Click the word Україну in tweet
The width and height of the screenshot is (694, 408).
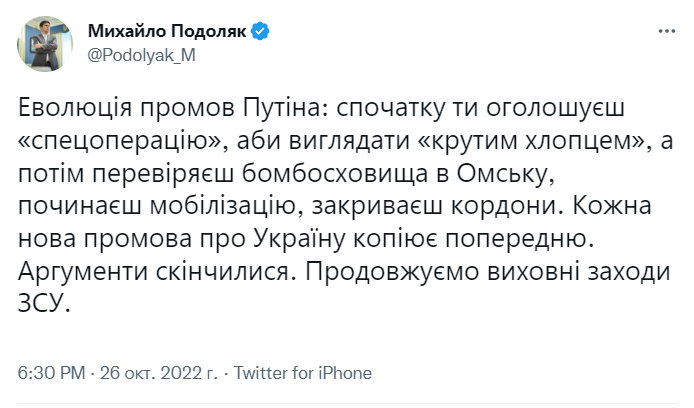tap(300, 239)
